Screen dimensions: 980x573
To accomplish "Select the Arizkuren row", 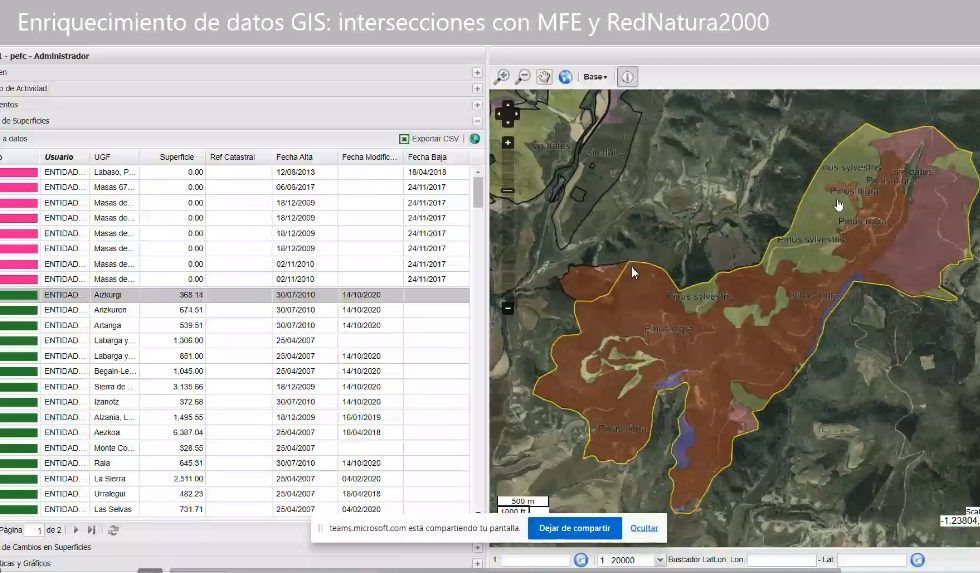I will click(234, 310).
